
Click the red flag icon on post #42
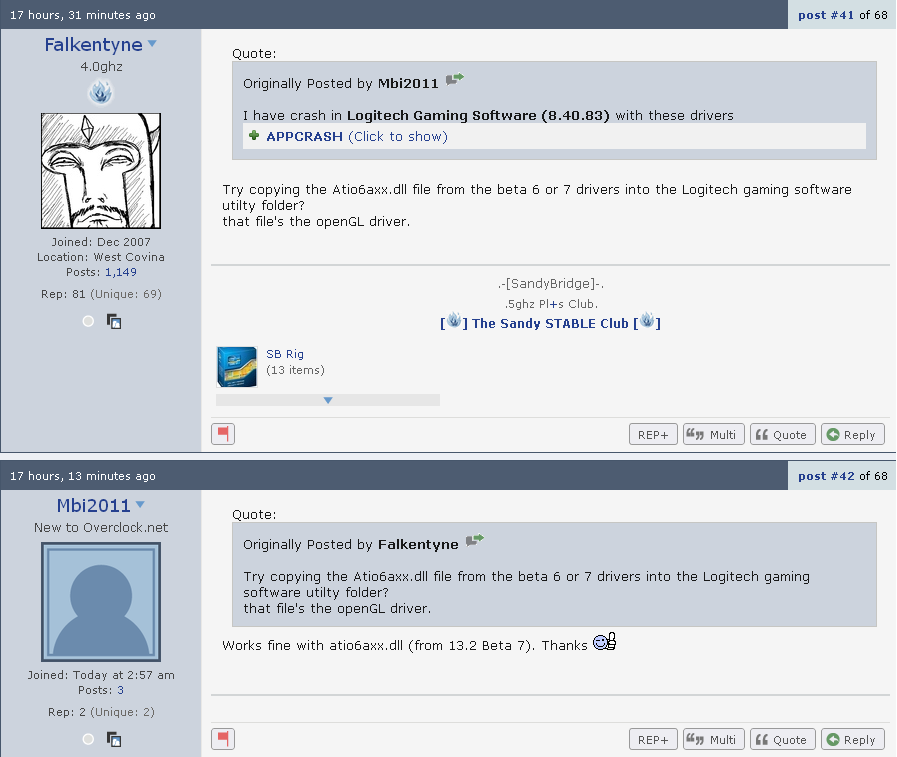click(x=223, y=739)
